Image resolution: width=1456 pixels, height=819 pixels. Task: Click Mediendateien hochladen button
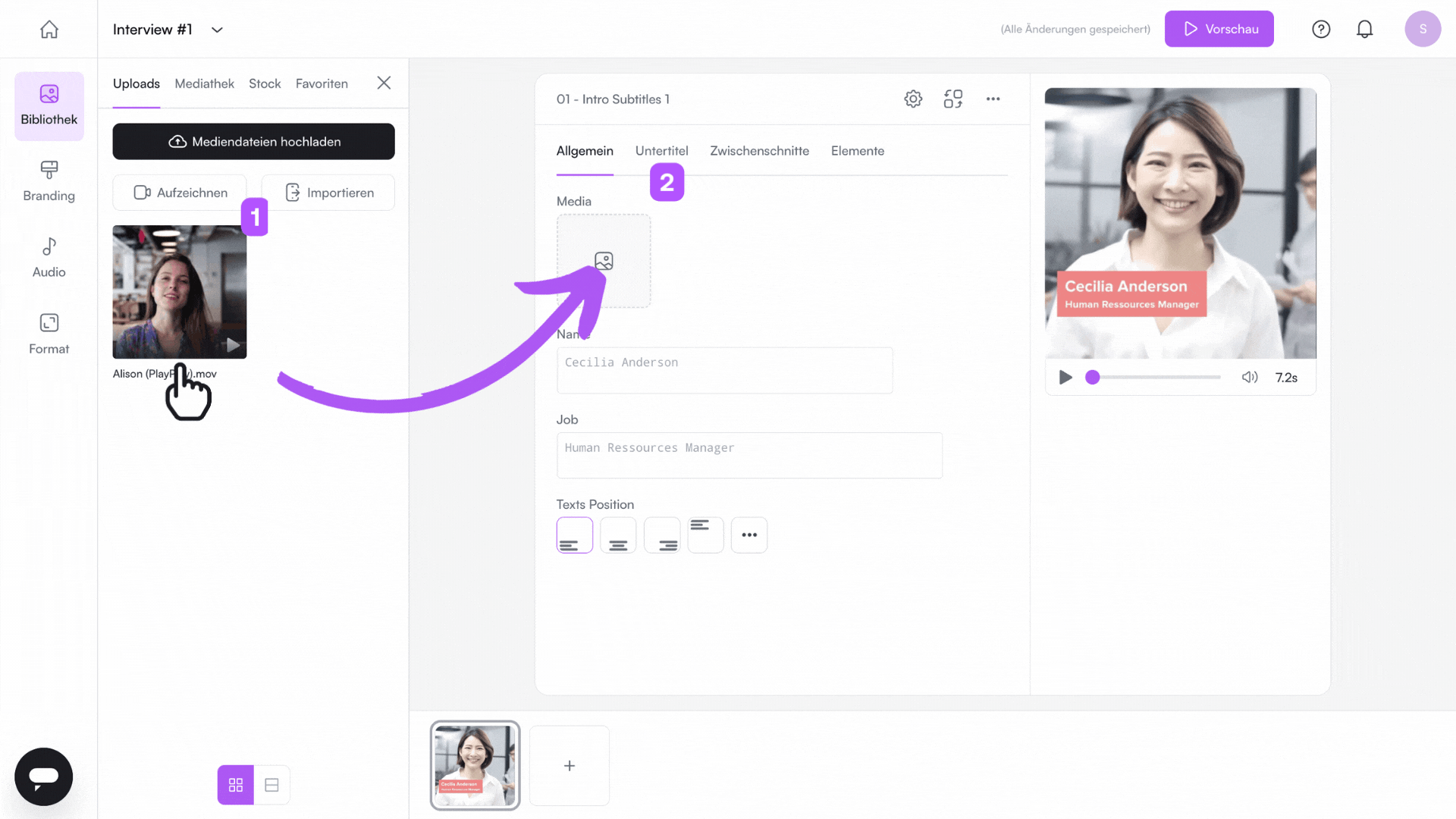coord(254,142)
